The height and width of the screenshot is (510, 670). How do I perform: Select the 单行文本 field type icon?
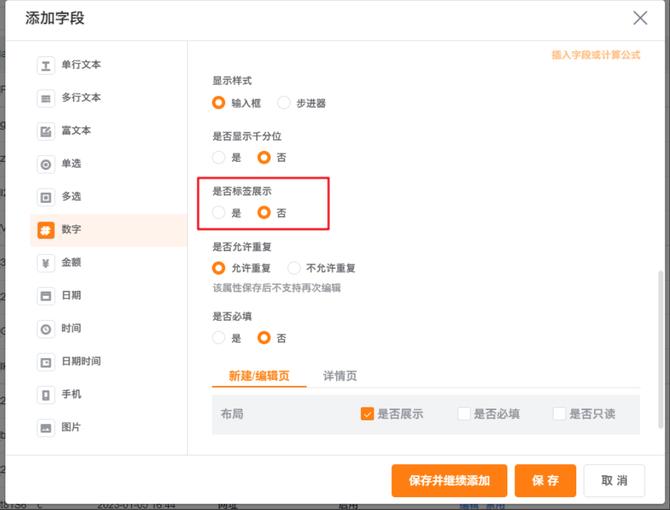click(x=46, y=65)
